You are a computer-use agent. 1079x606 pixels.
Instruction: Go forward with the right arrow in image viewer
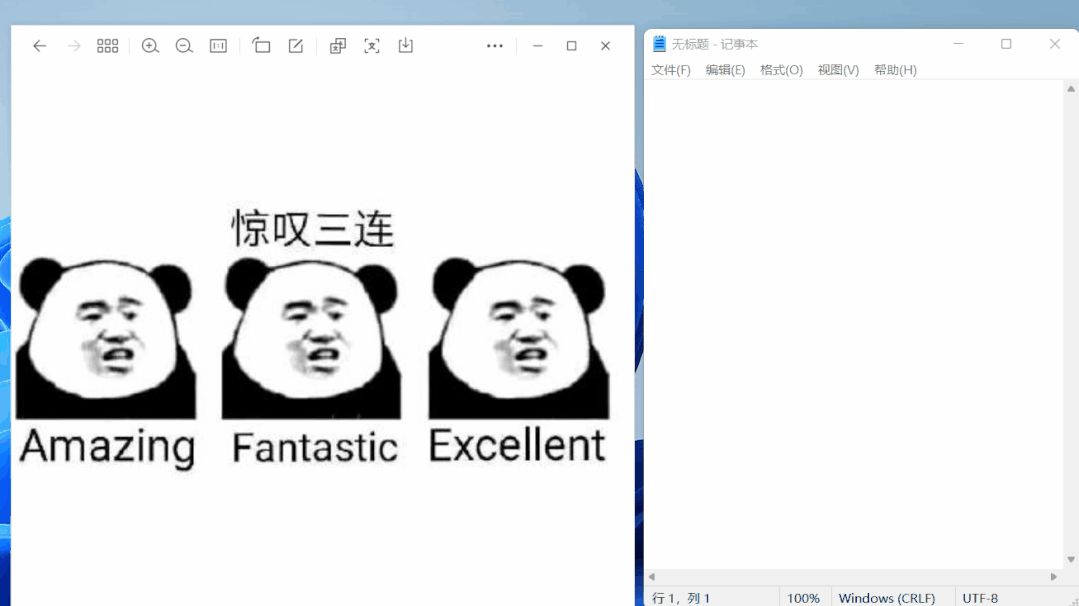pos(74,46)
